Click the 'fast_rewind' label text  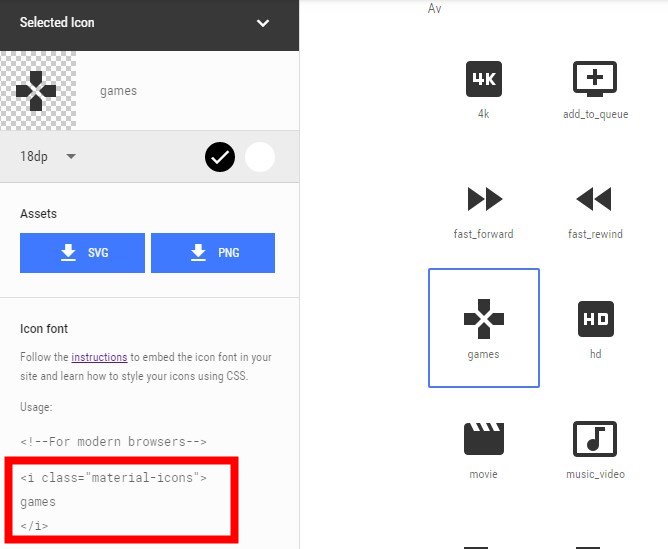[x=596, y=234]
